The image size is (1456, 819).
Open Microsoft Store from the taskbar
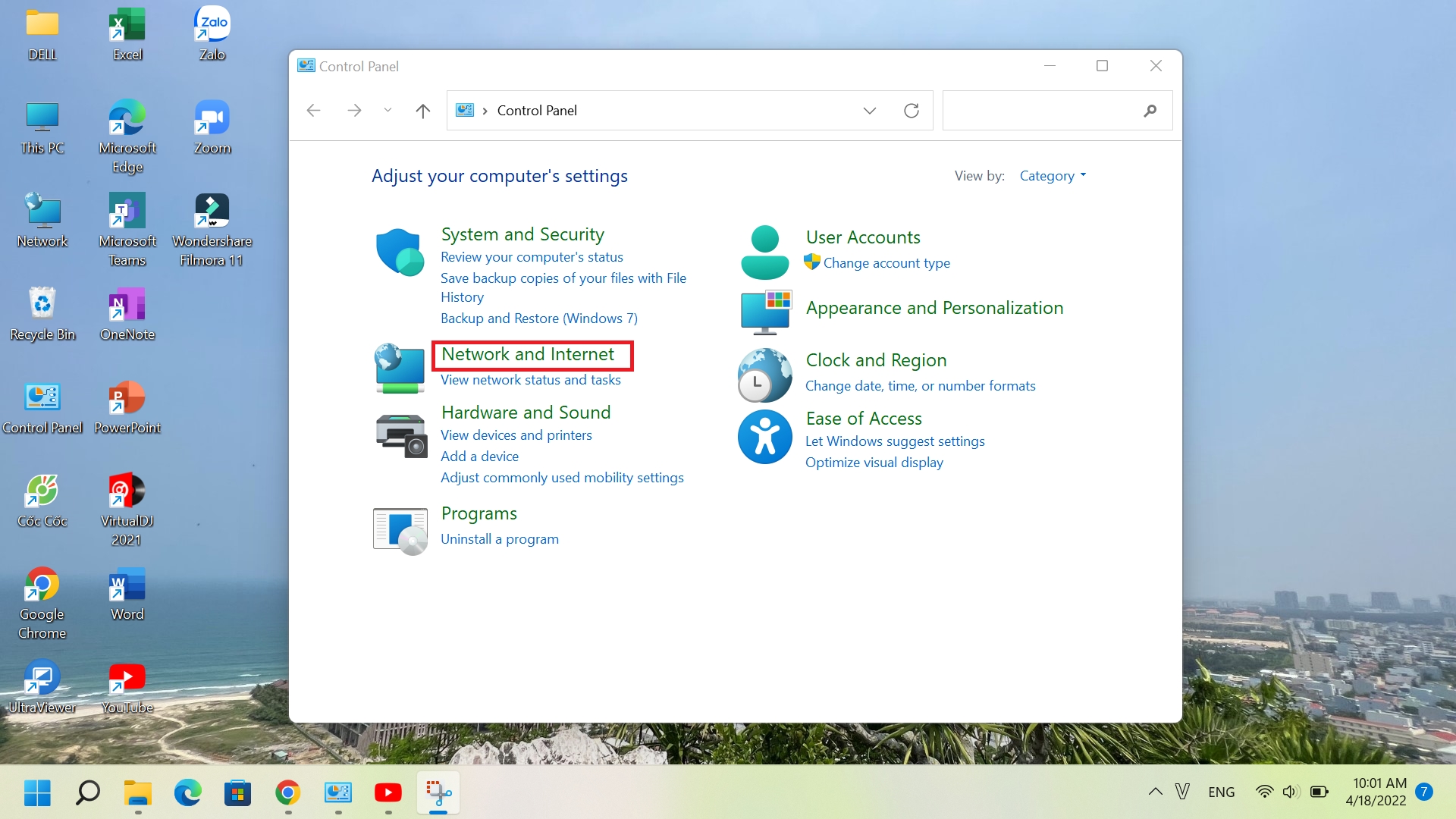237,793
